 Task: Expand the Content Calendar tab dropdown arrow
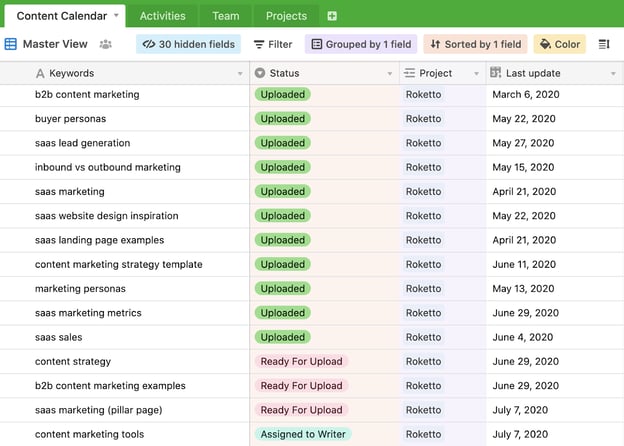coord(117,16)
